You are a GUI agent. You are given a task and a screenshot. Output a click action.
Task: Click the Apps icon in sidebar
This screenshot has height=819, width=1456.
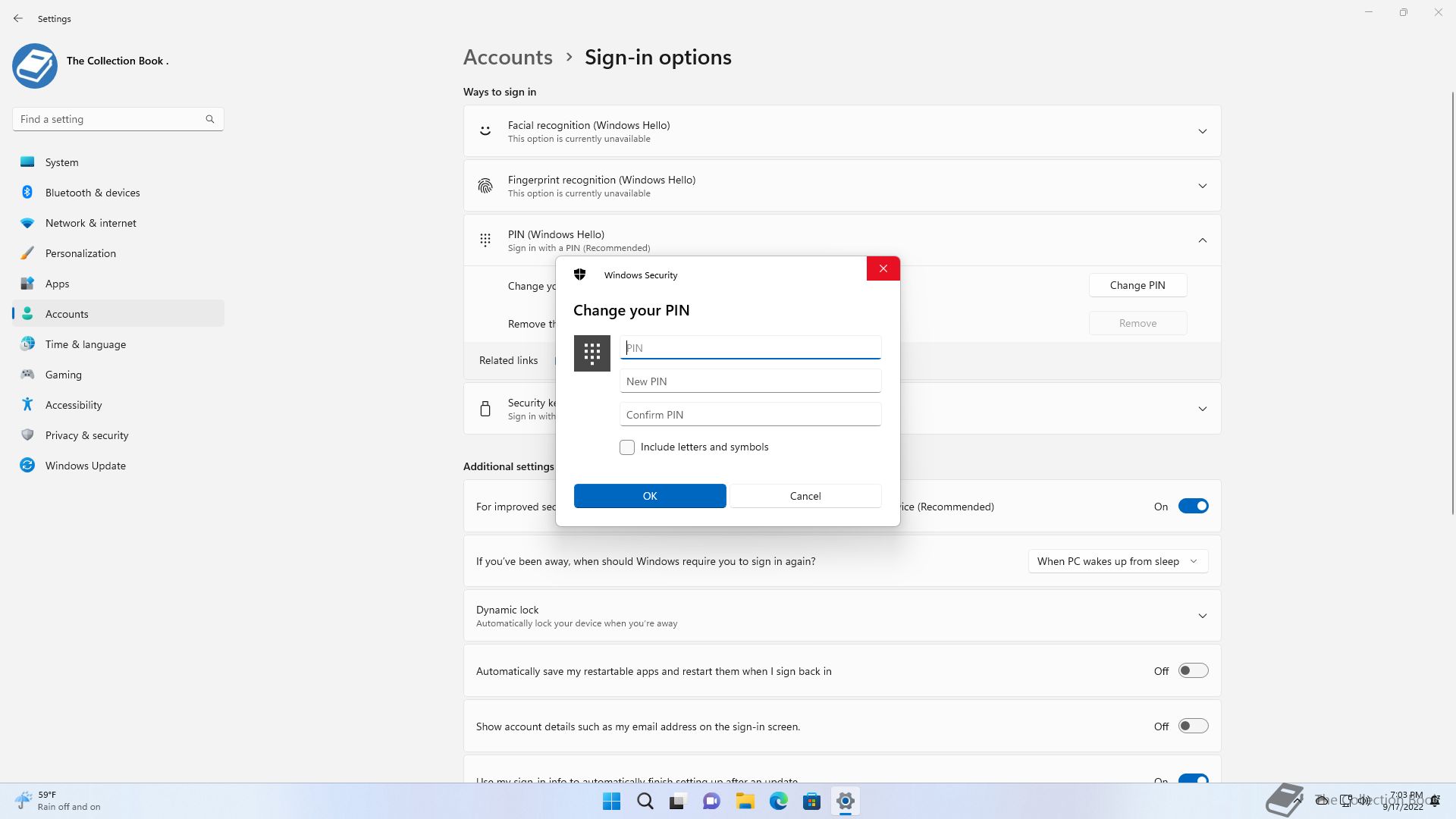point(27,283)
